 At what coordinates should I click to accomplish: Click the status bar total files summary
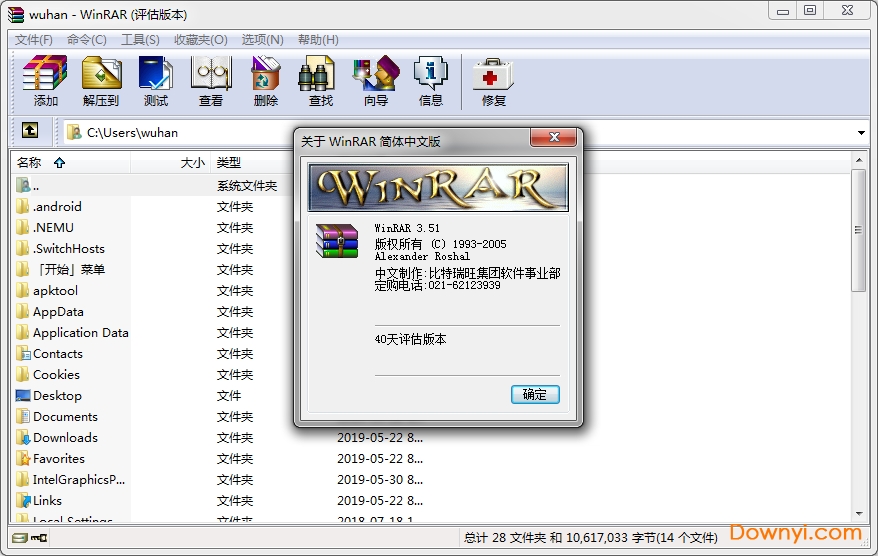click(591, 538)
